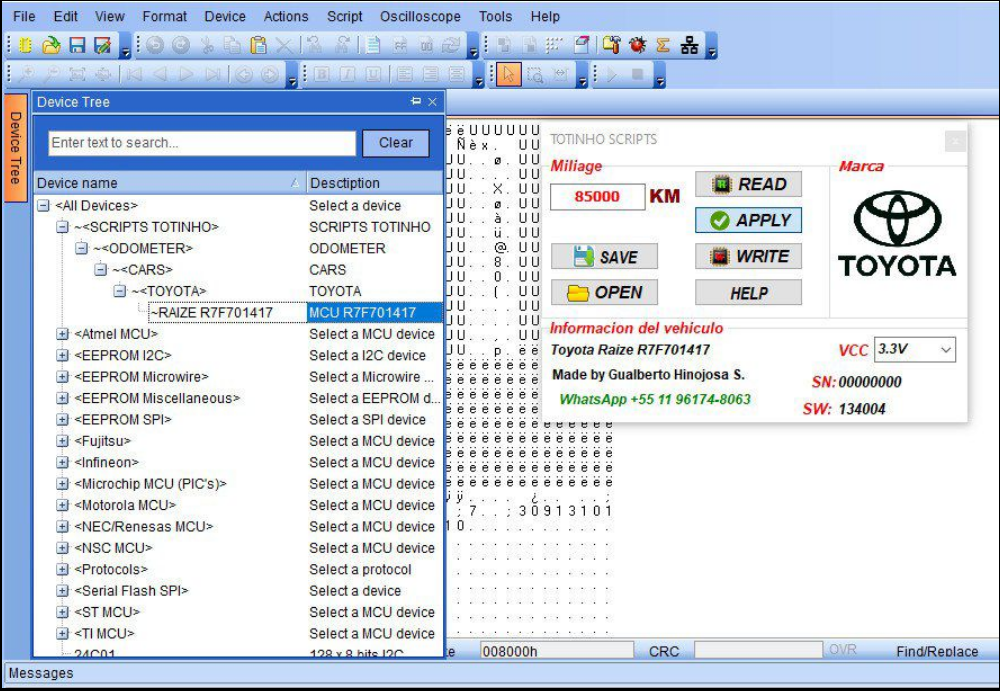Viewport: 1000px width, 691px height.
Task: Click the HELP button
Action: click(x=748, y=292)
